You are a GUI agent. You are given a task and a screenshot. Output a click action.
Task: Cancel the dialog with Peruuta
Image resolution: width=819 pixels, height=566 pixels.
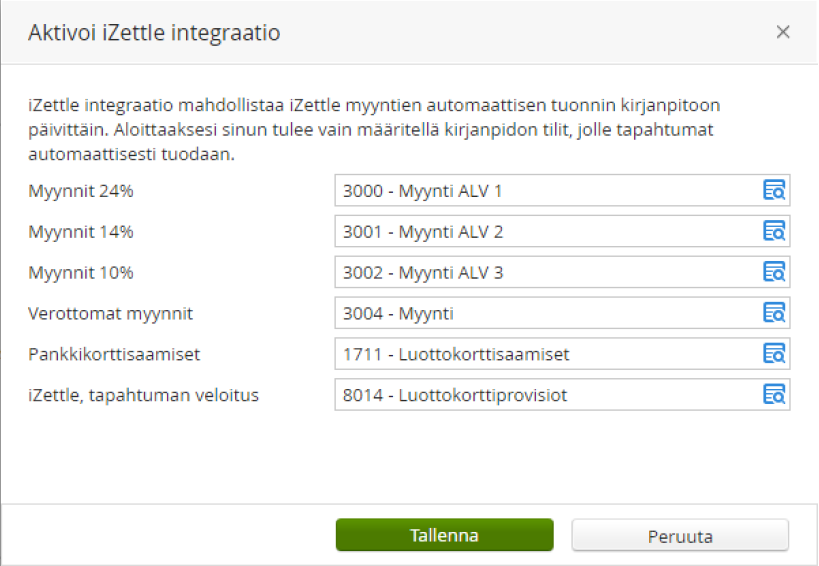coord(680,535)
